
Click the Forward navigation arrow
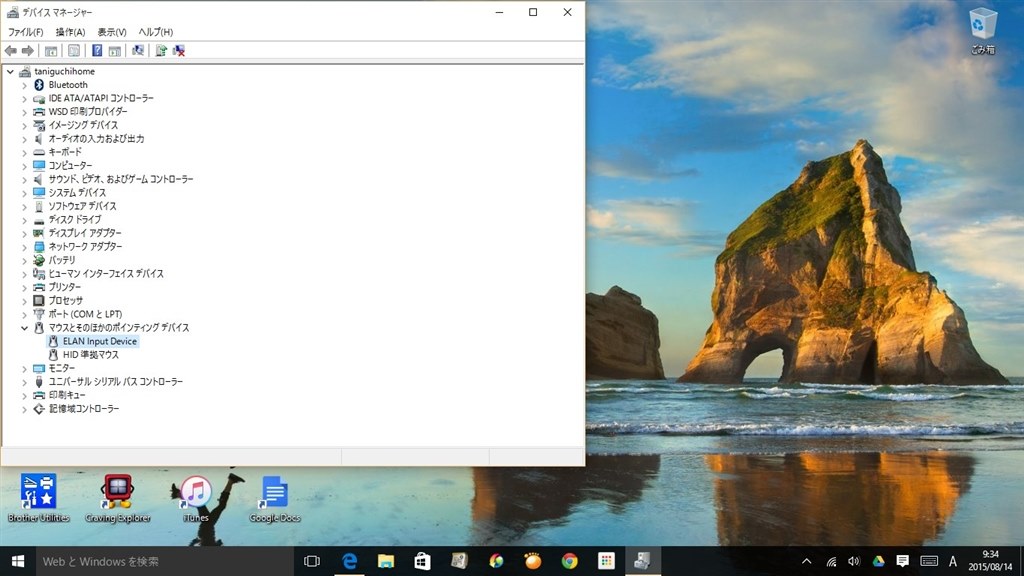click(26, 49)
